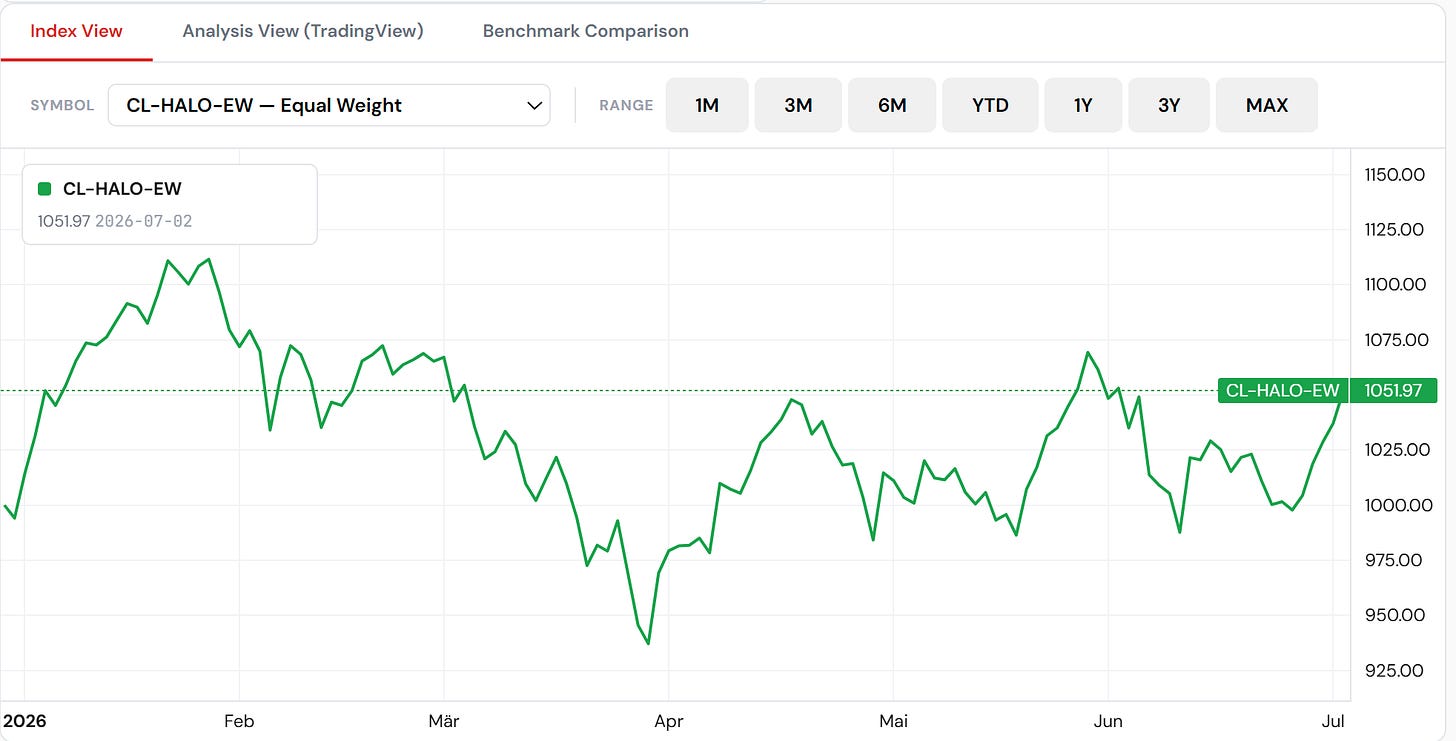Screen dimensions: 1456x741
Task: Show the MAX range
Action: click(x=1267, y=105)
